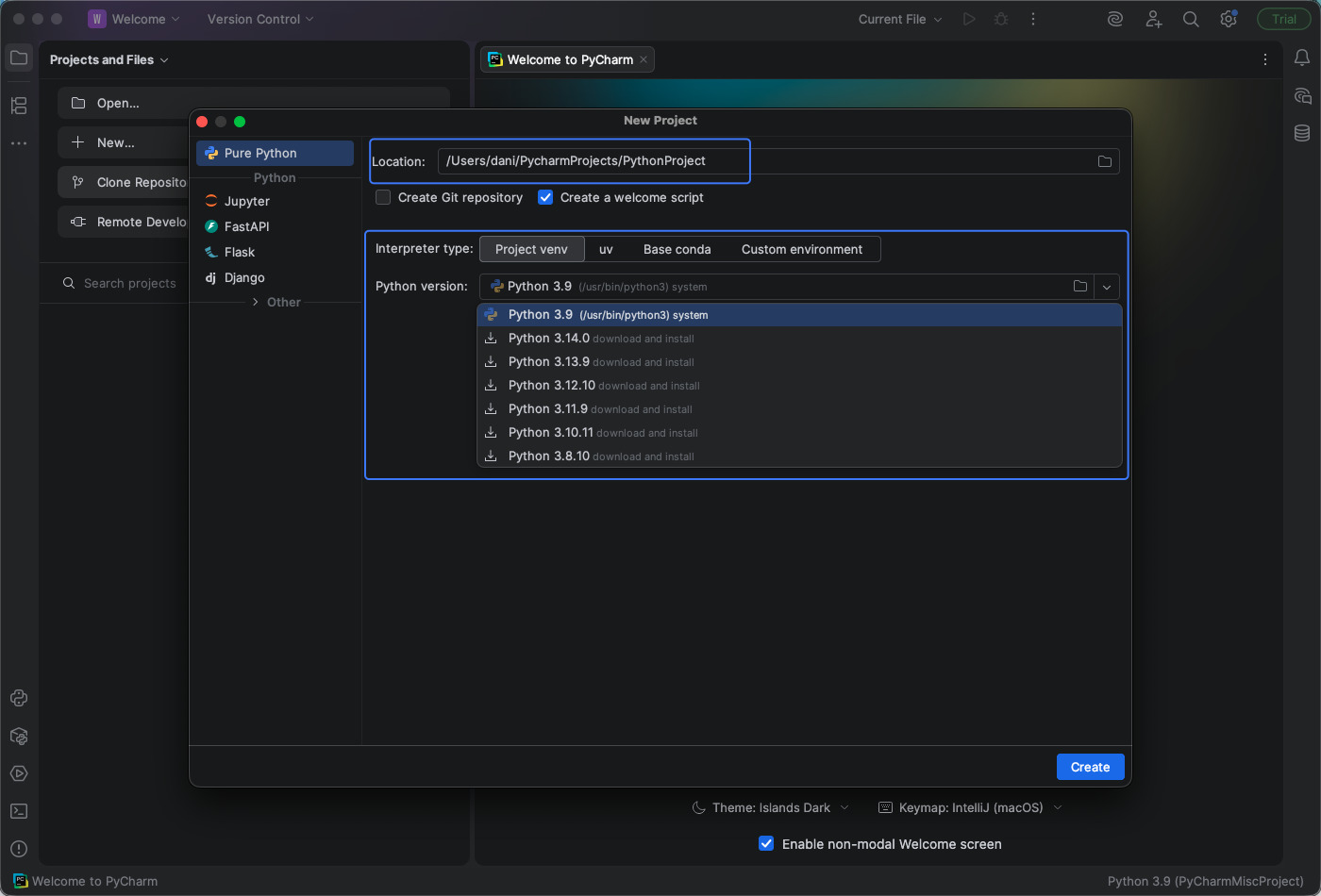Screen dimensions: 1321x896
Task: Select Django project type
Action: pyautogui.click(x=275, y=277)
